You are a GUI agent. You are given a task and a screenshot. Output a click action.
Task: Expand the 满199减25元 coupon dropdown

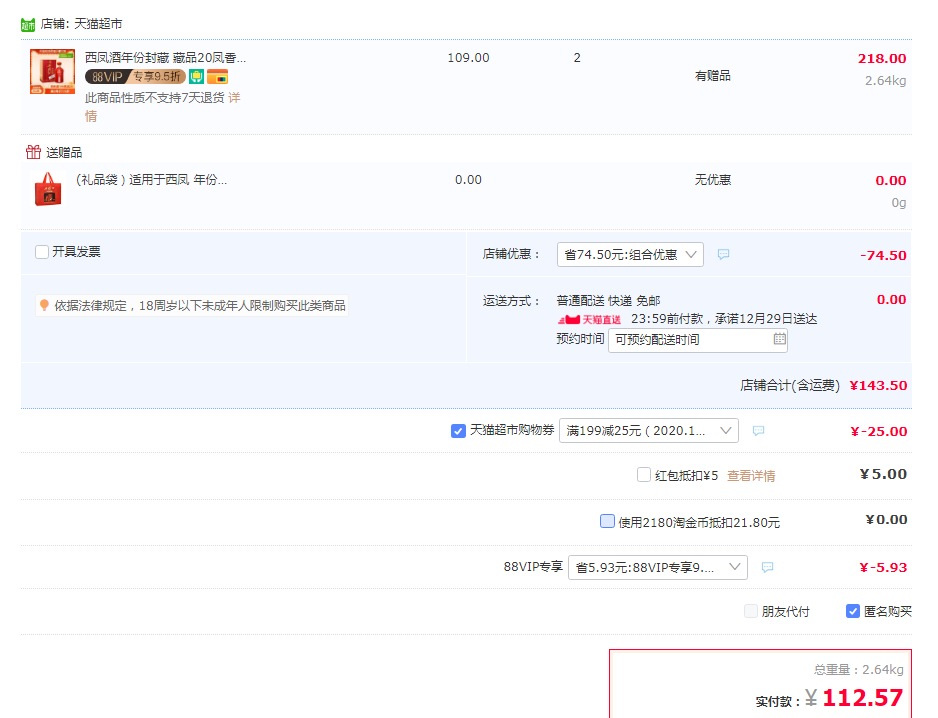point(649,431)
